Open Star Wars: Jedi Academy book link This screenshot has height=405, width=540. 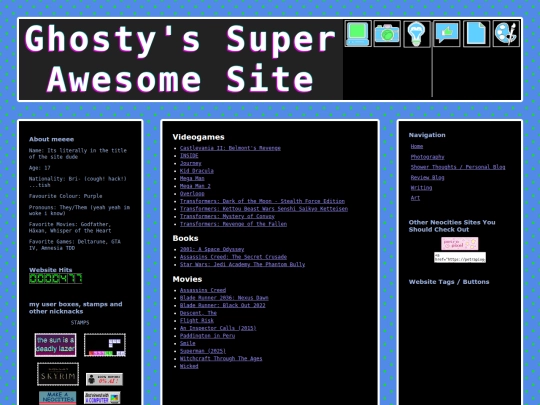[x=242, y=264]
